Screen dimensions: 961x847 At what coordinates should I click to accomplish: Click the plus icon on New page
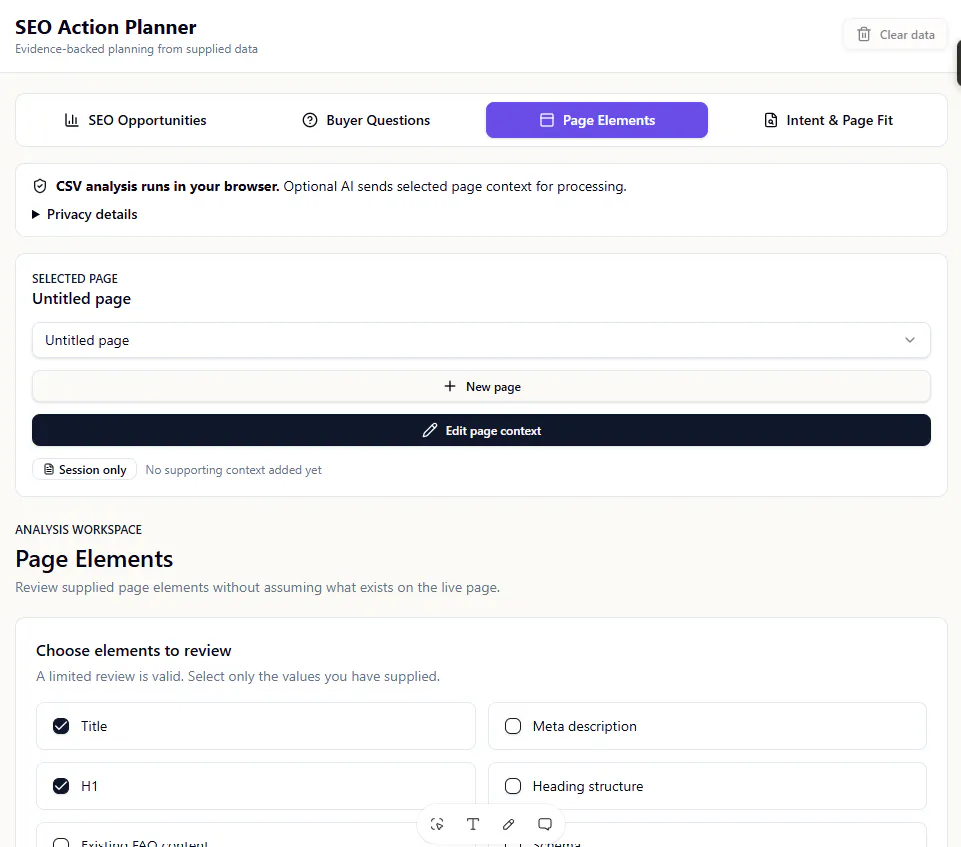pyautogui.click(x=450, y=386)
